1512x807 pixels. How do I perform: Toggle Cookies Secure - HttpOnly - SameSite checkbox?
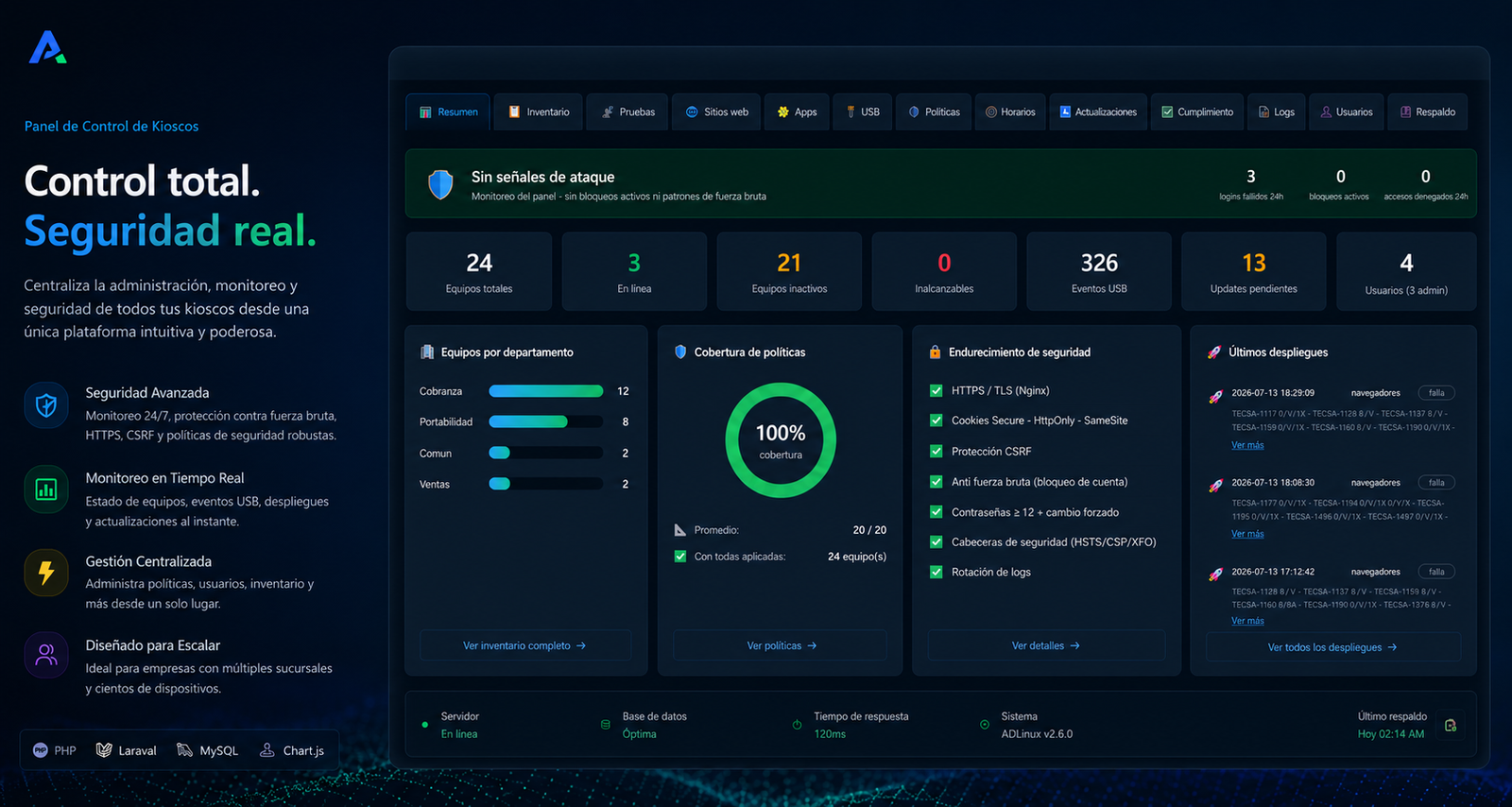point(936,421)
